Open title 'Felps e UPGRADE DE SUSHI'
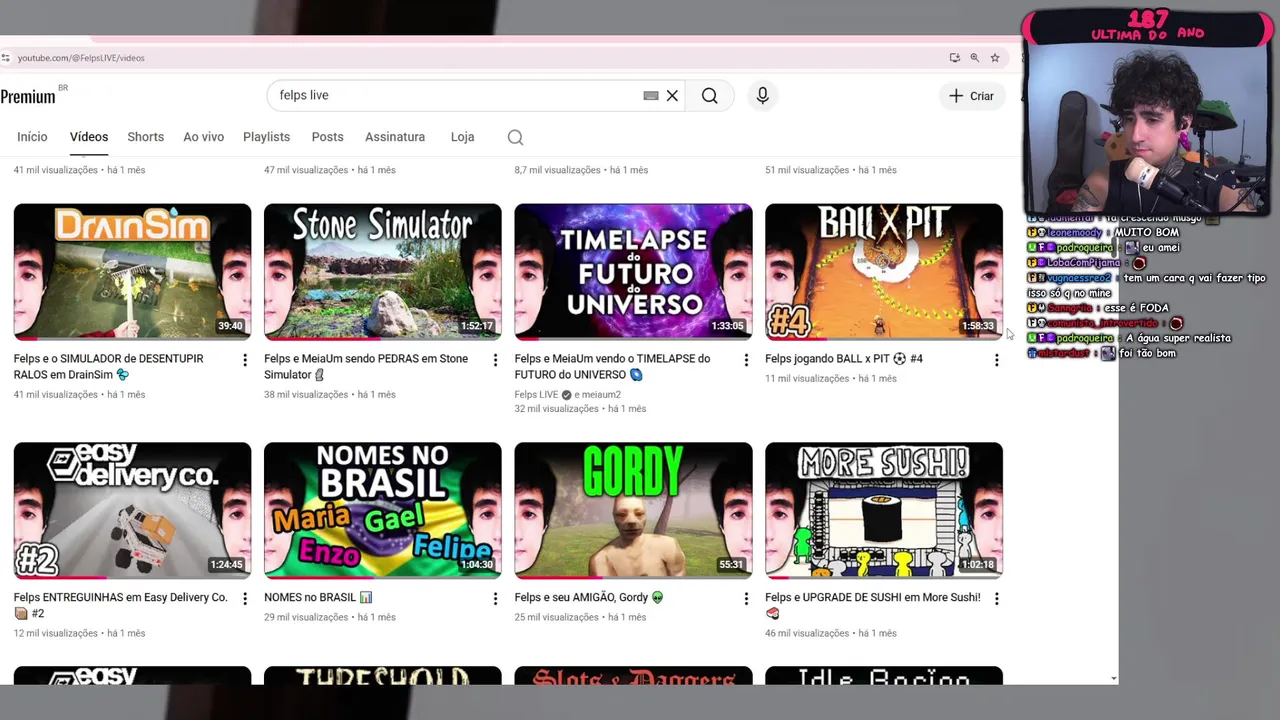Image resolution: width=1280 pixels, height=720 pixels. [x=872, y=604]
